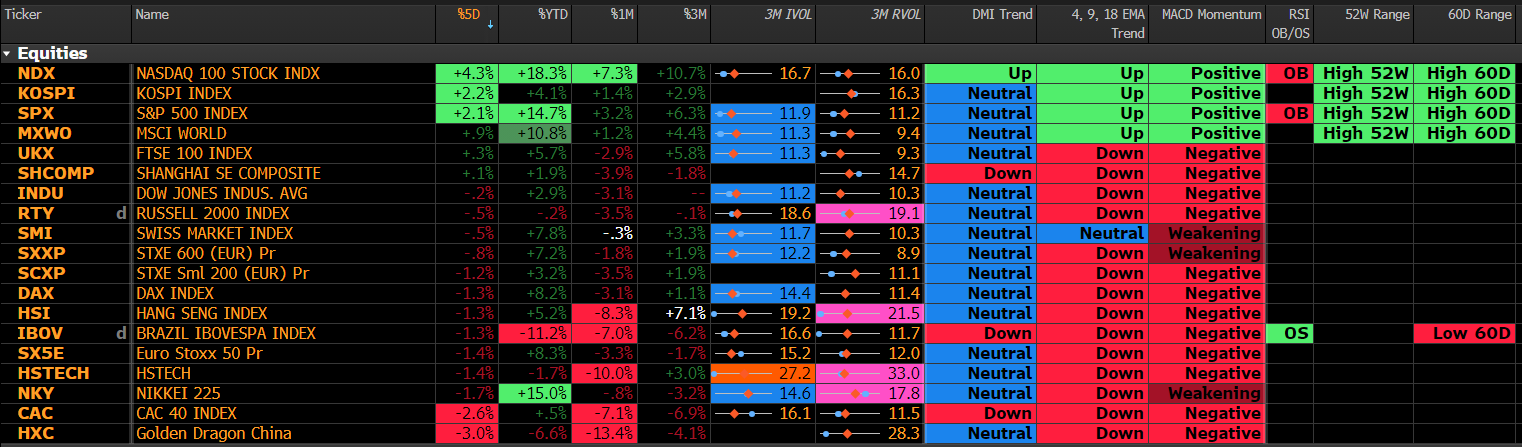Select the SHCOMP ticker
Viewport: 1522px width, 447px height.
[56, 173]
